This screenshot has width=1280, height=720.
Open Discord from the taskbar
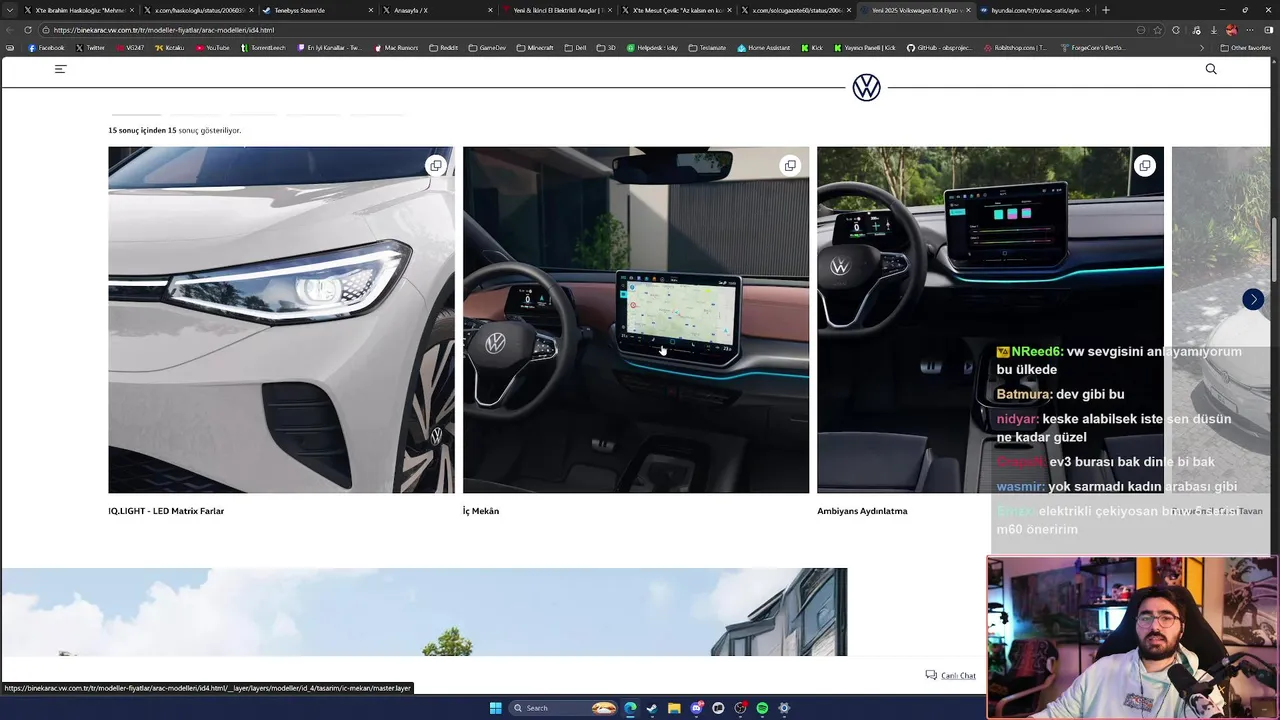[696, 708]
